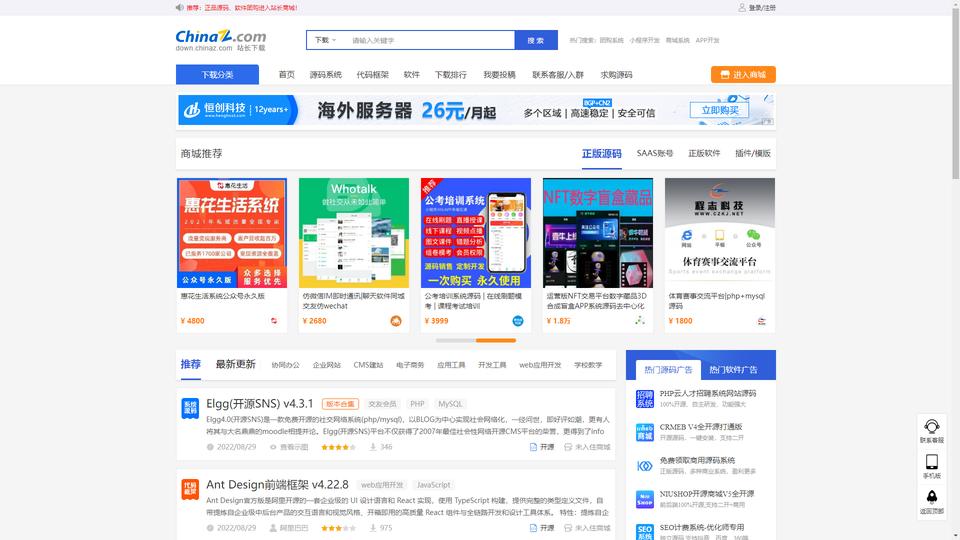The image size is (960, 540).
Task: Click the orange carousel page indicator
Action: 496,340
